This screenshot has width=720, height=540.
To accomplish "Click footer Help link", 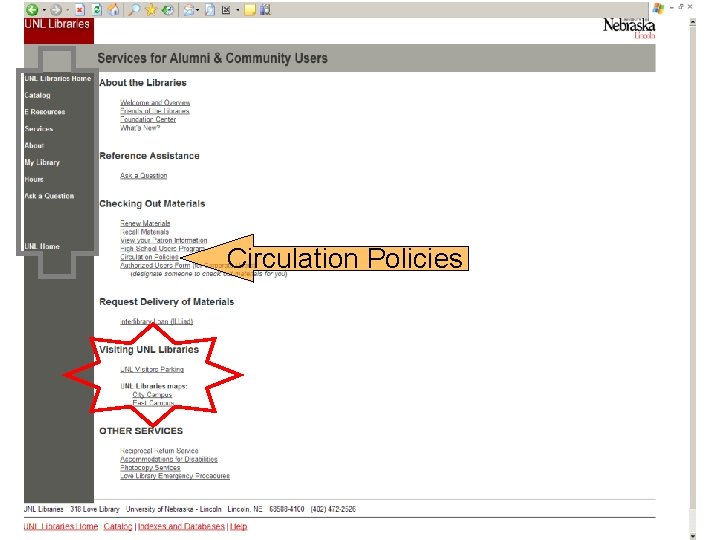I will tap(238, 526).
